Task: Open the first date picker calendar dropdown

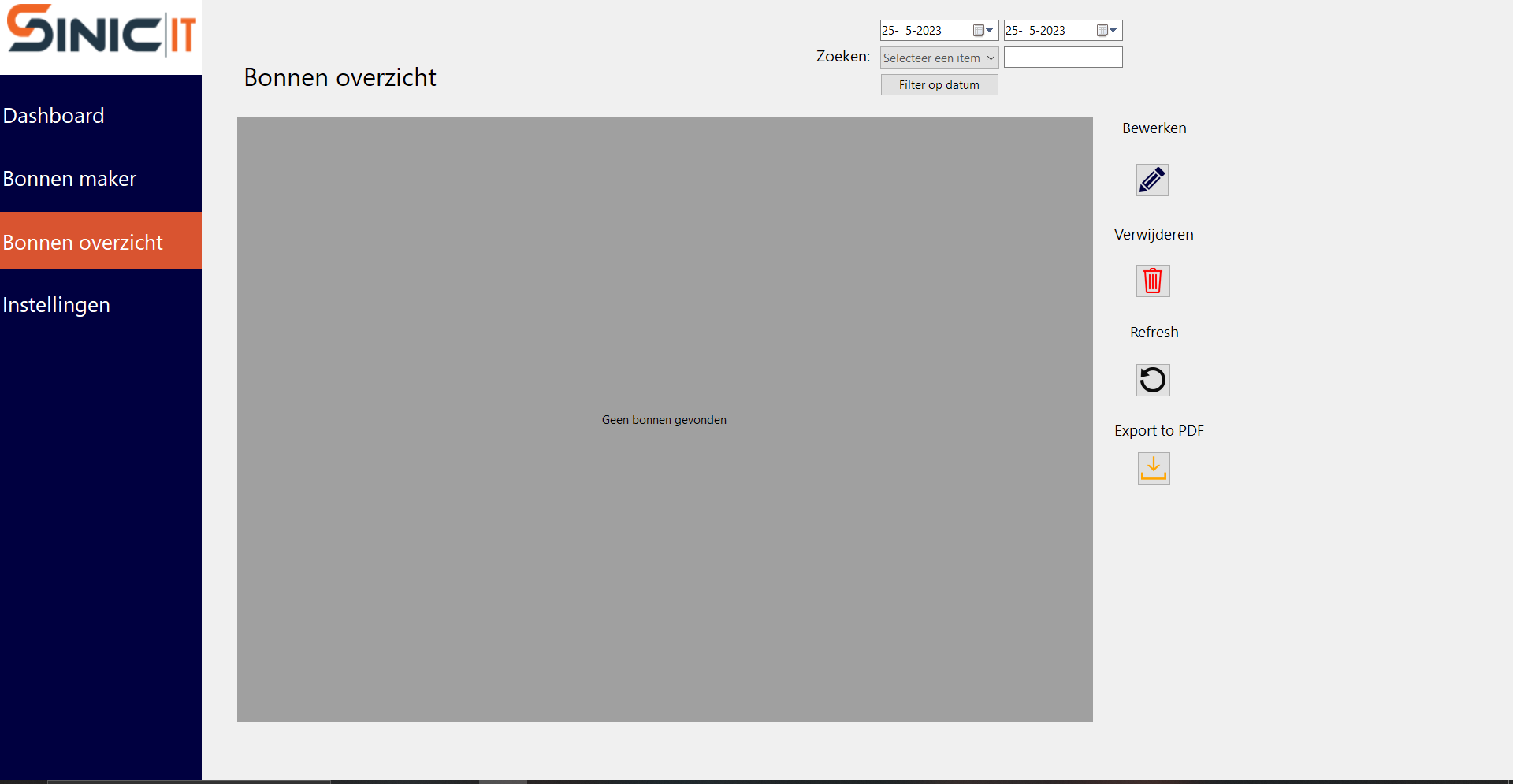Action: point(983,31)
